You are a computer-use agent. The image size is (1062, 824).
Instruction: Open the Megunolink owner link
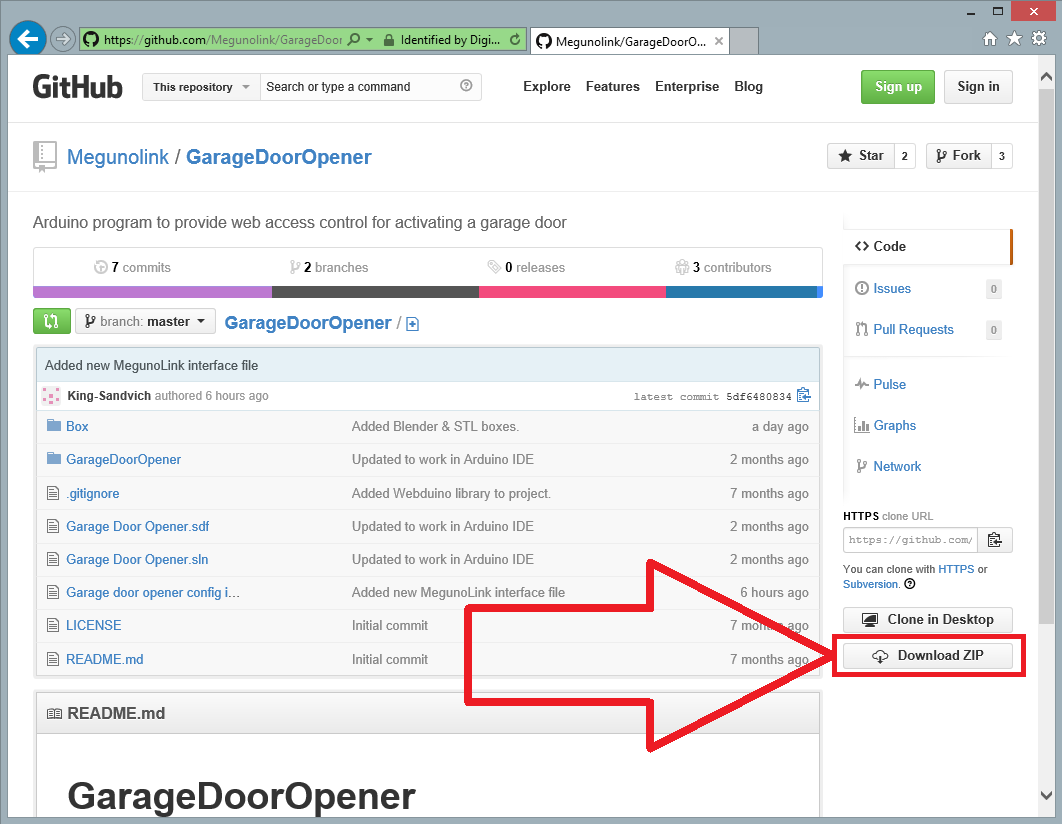[x=118, y=157]
